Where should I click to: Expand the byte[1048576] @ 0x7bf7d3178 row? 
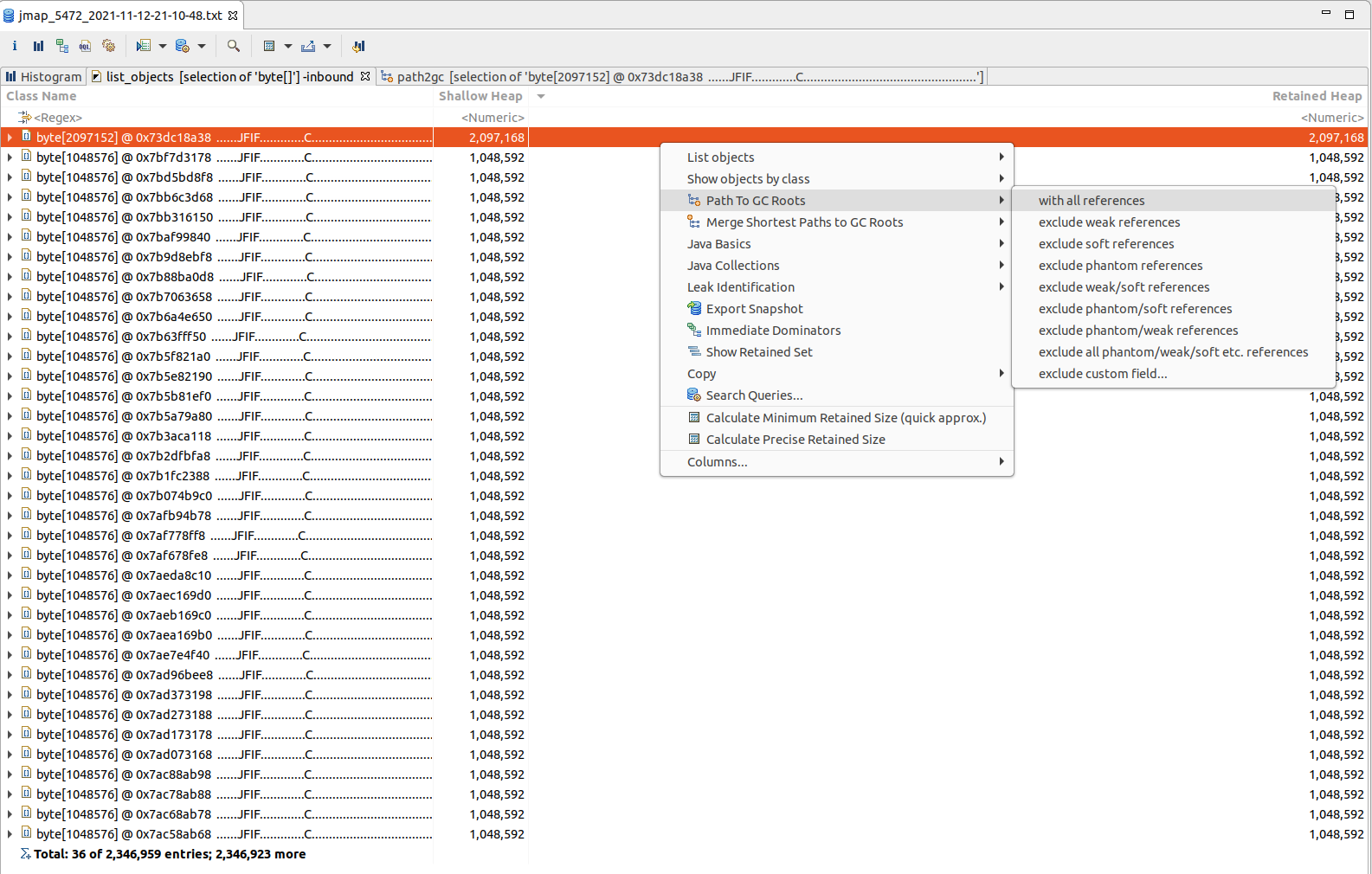click(10, 157)
